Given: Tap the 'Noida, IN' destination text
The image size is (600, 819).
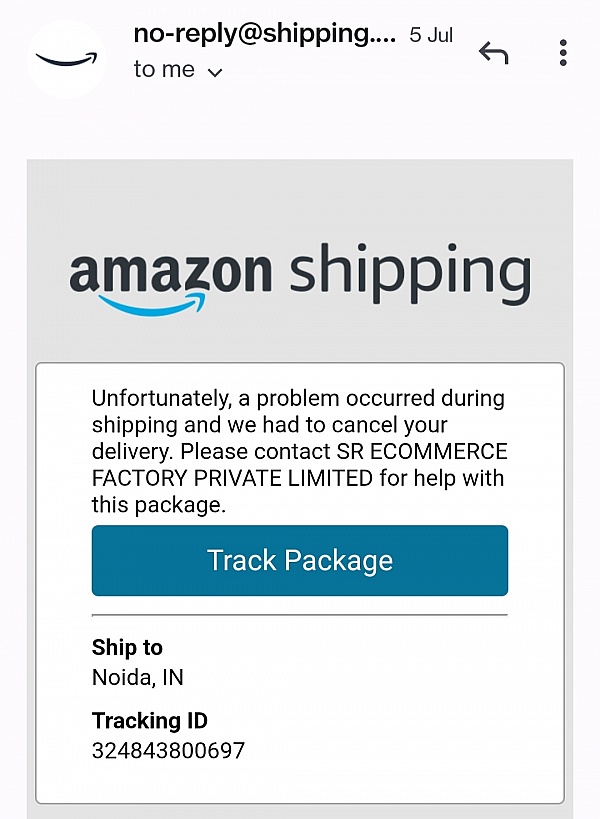Looking at the screenshot, I should click(x=138, y=677).
